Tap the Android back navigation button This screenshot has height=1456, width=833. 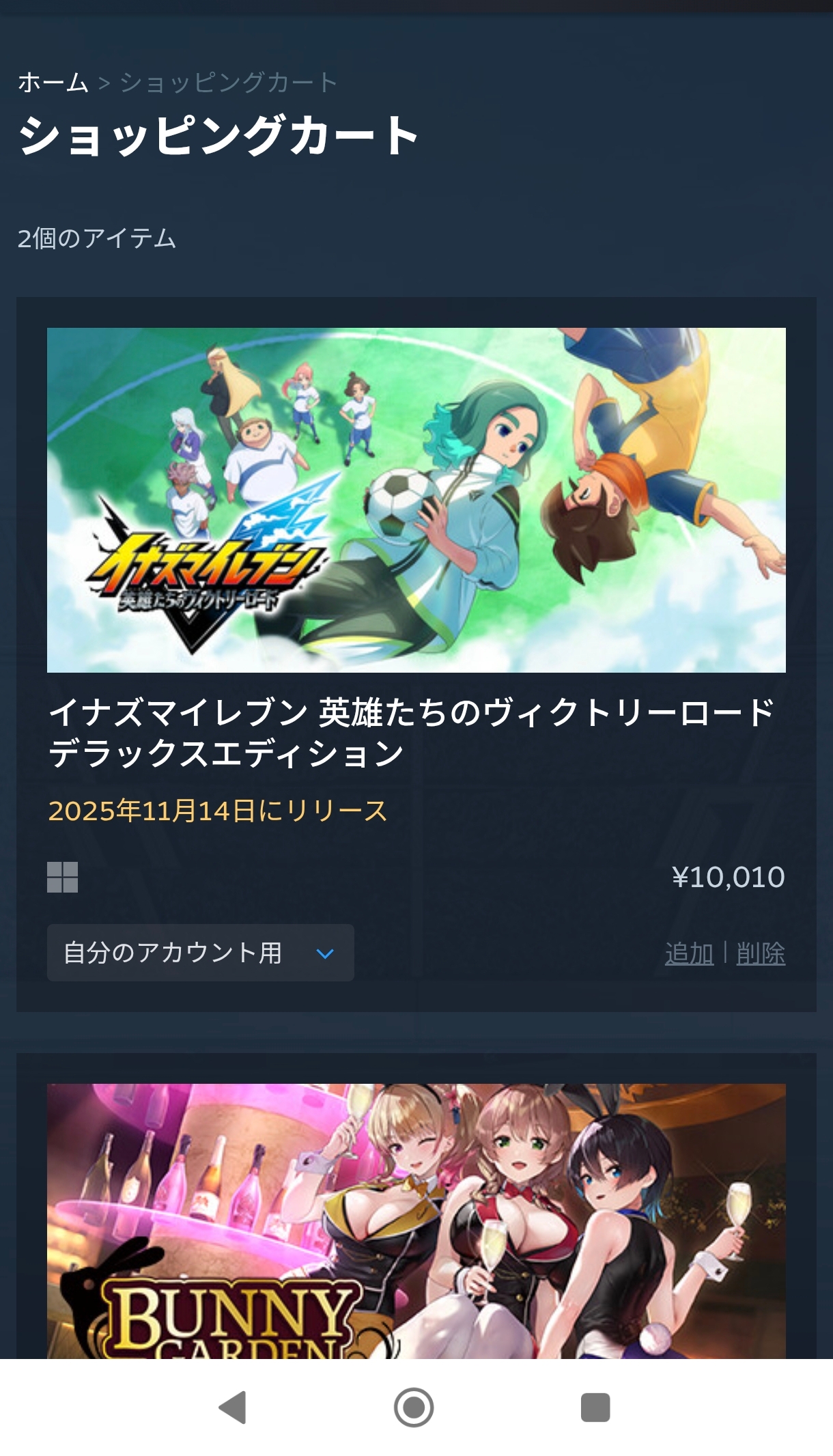point(233,1407)
